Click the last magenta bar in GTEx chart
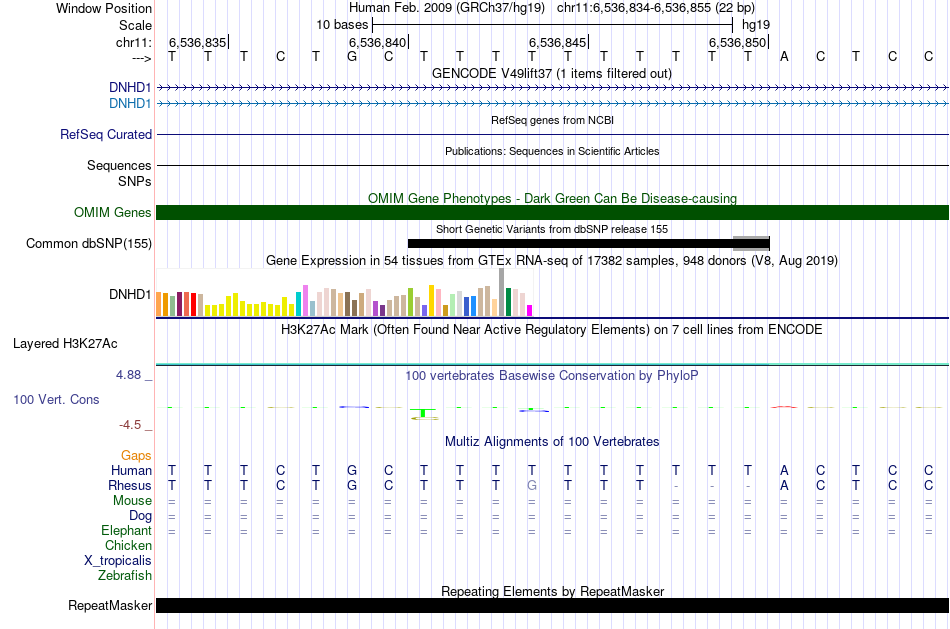The height and width of the screenshot is (629, 950). point(529,310)
